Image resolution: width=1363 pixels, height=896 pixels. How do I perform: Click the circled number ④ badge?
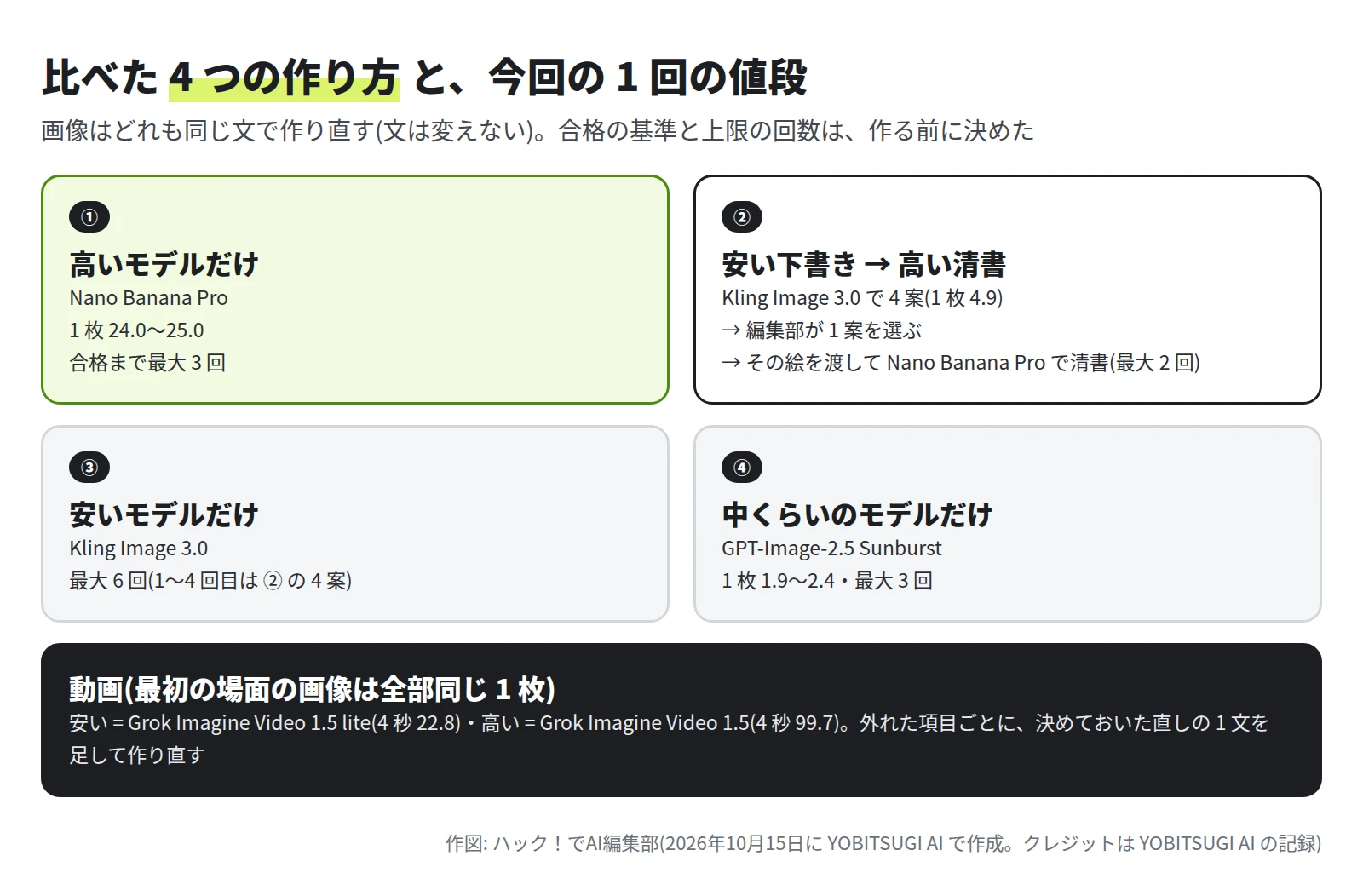pyautogui.click(x=742, y=468)
